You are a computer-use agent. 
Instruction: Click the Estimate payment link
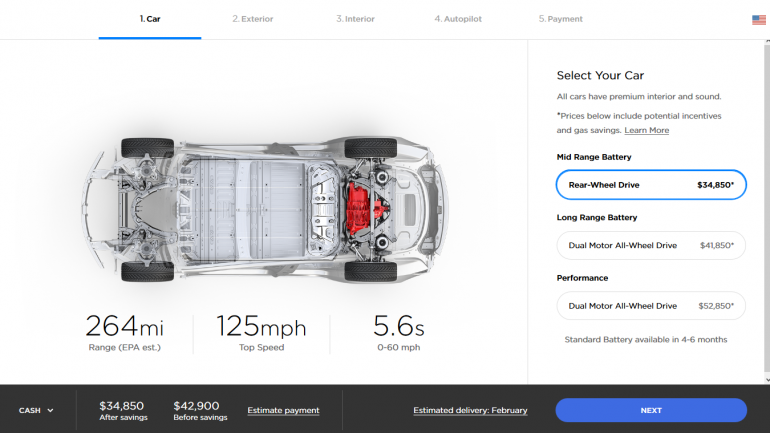coord(283,410)
